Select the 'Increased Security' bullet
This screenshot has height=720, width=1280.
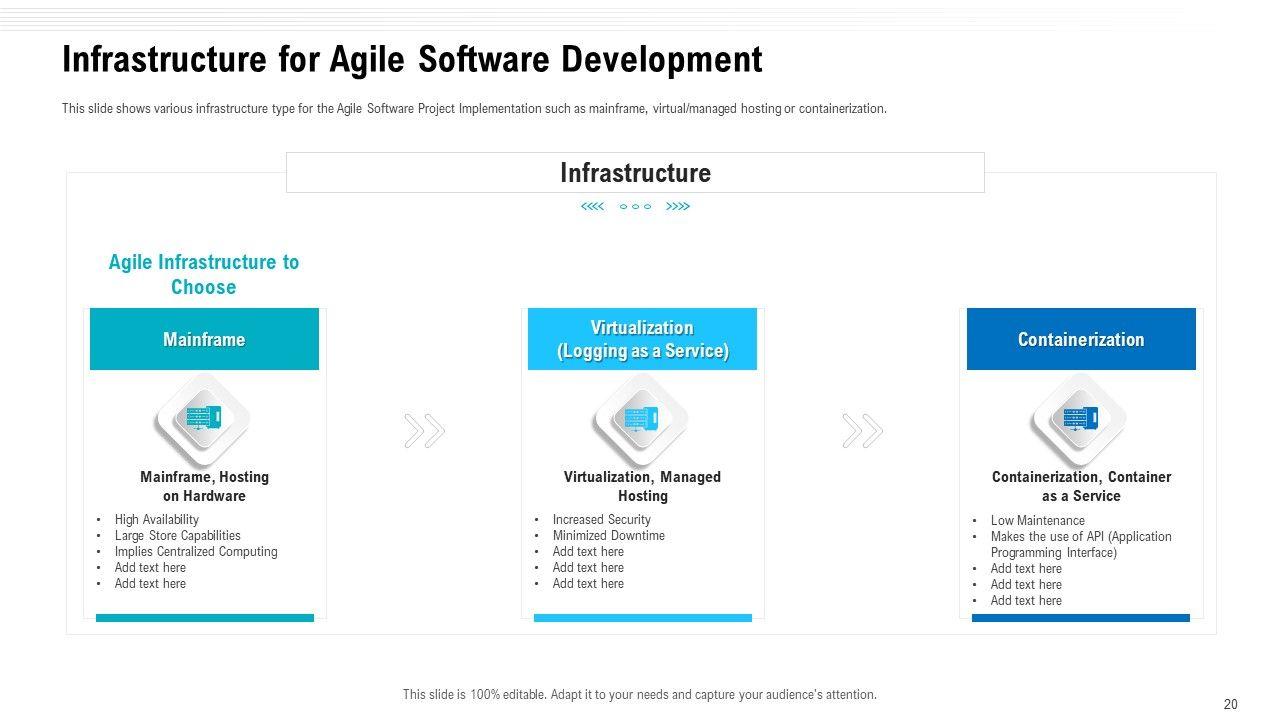tap(601, 520)
